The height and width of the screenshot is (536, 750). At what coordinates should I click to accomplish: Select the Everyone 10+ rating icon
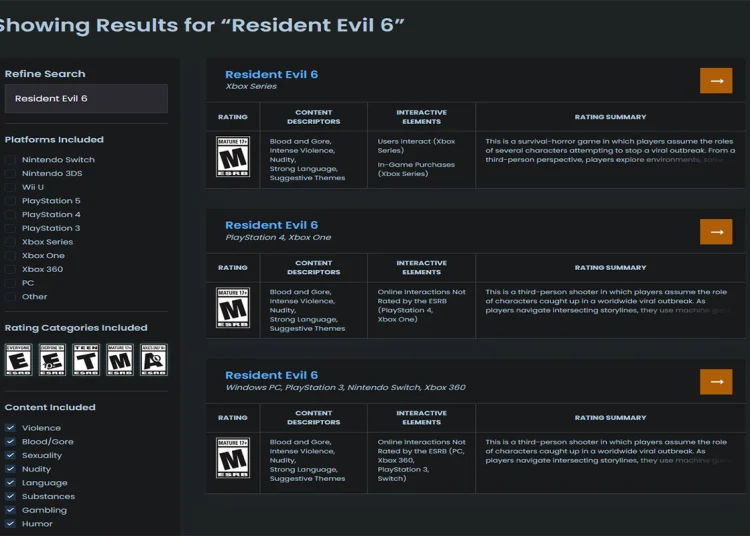click(x=52, y=360)
